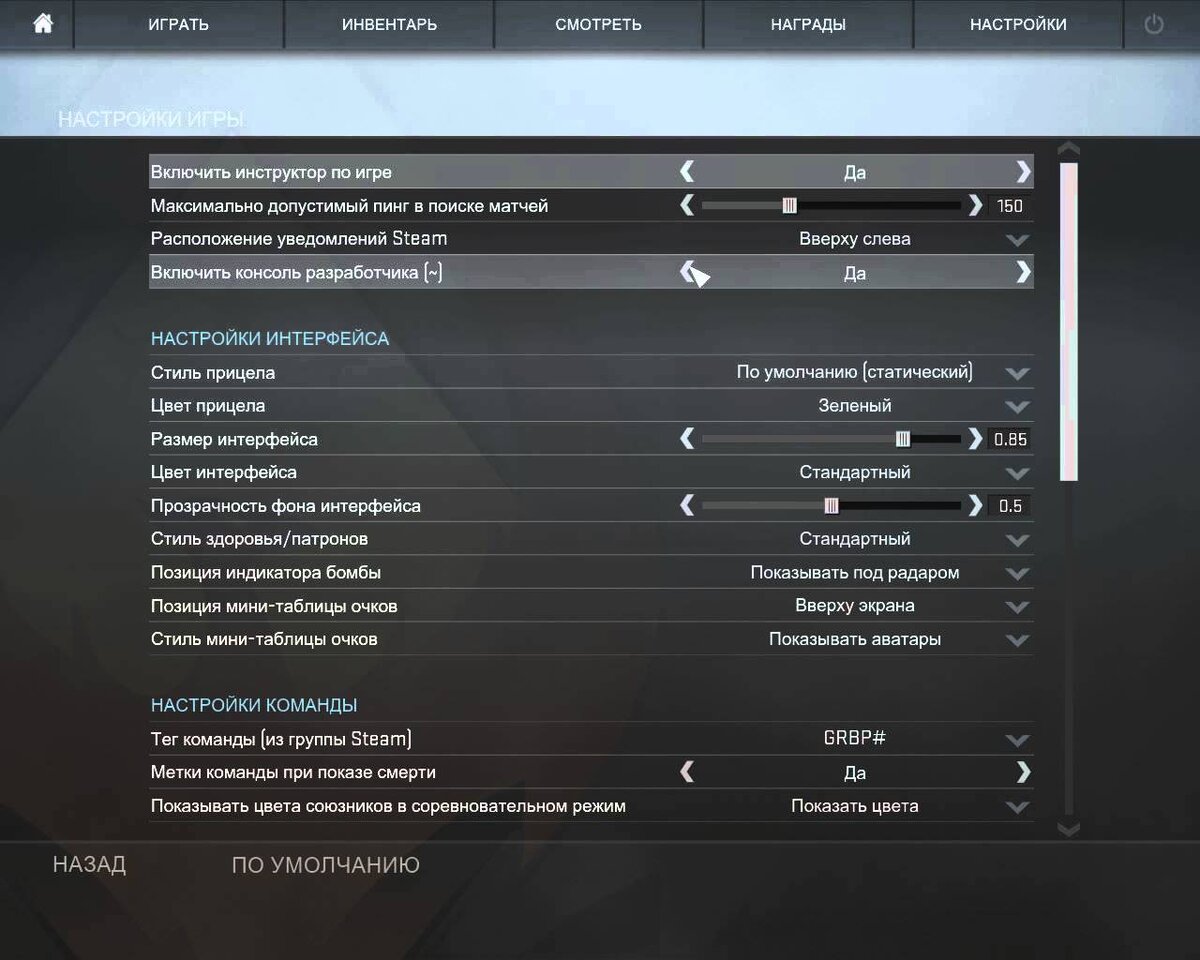Image resolution: width=1200 pixels, height=960 pixels.
Task: Increase Прозрачность фона интерфейса right arrow
Action: point(975,505)
